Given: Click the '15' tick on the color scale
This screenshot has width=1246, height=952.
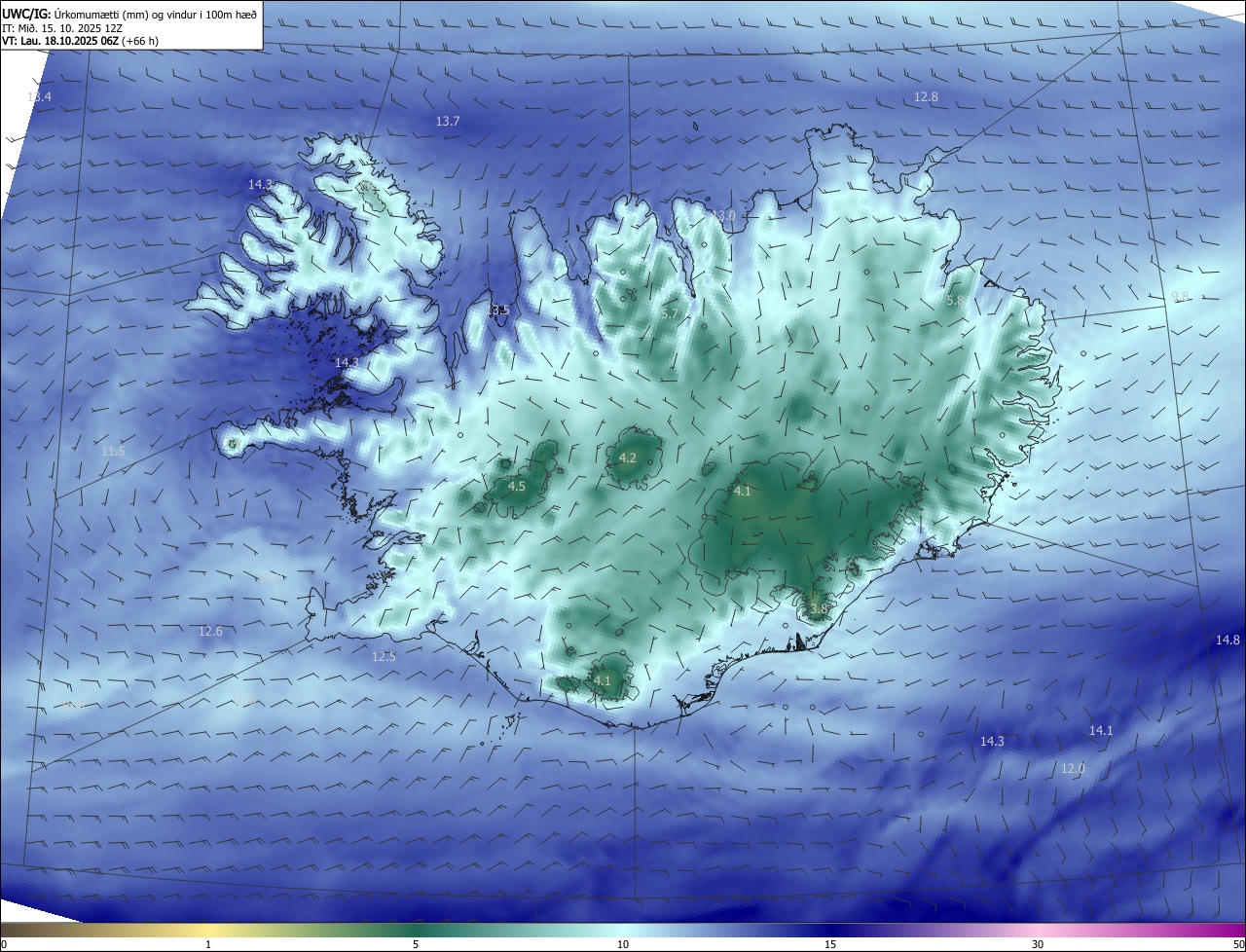Looking at the screenshot, I should click(830, 944).
